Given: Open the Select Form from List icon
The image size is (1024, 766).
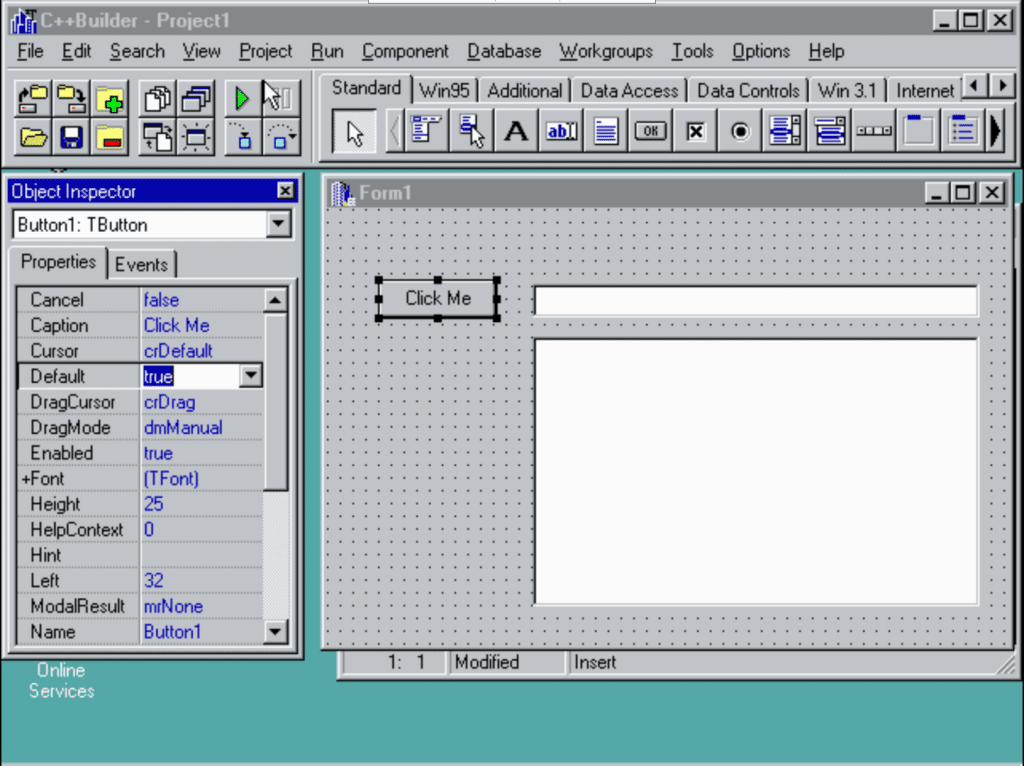Looking at the screenshot, I should pos(195,99).
